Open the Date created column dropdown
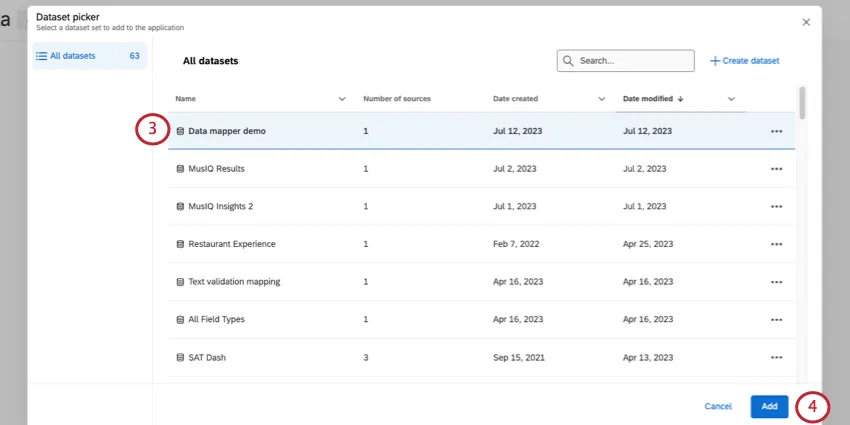This screenshot has width=850, height=425. 601,99
